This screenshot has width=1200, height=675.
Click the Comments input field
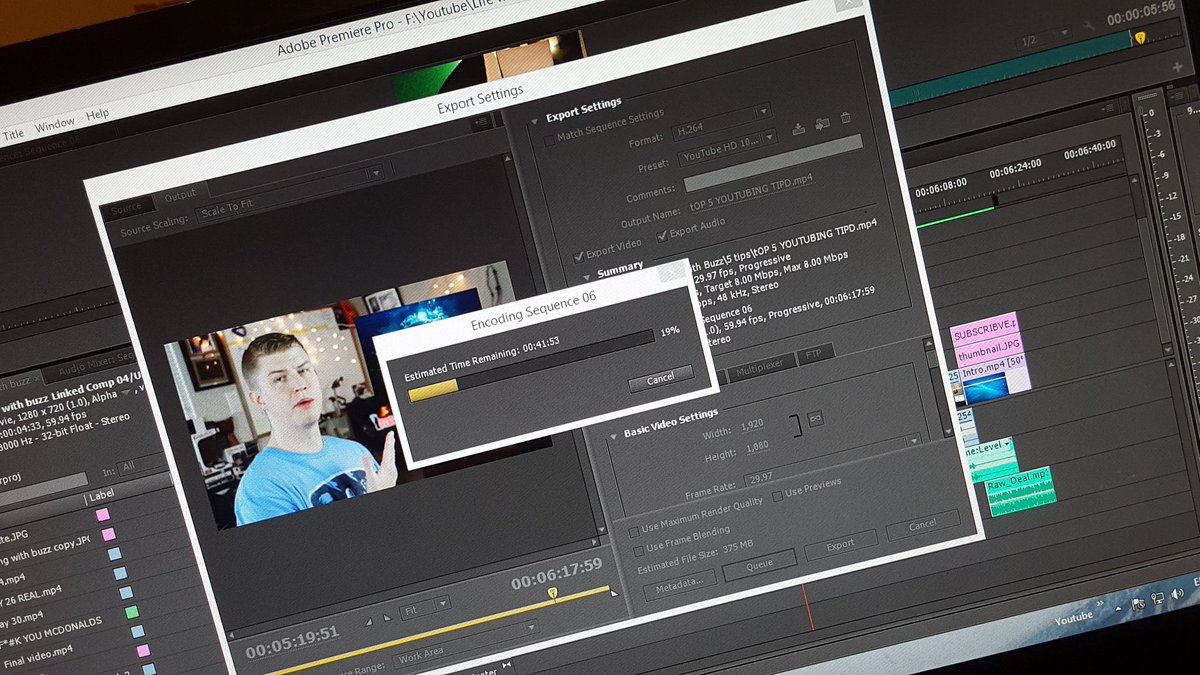point(772,163)
